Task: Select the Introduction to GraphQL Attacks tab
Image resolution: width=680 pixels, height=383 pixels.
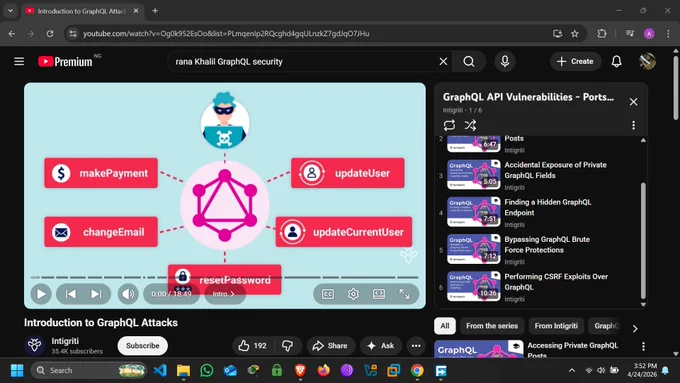Action: tap(82, 11)
